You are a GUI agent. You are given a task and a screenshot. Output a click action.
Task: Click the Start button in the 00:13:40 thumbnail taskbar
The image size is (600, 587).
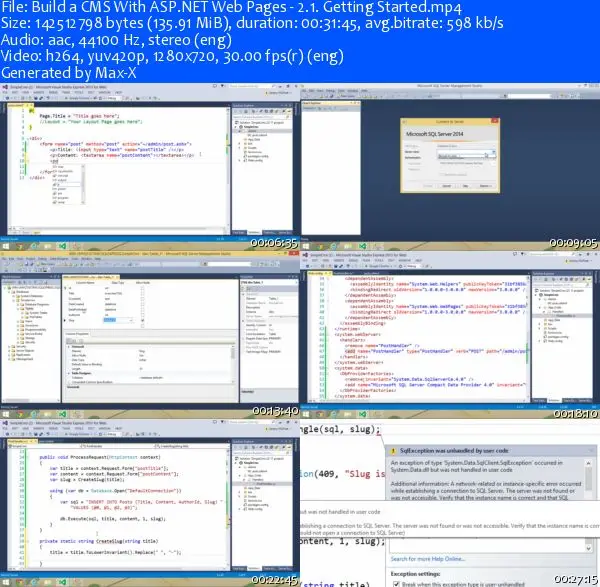pos(5,414)
